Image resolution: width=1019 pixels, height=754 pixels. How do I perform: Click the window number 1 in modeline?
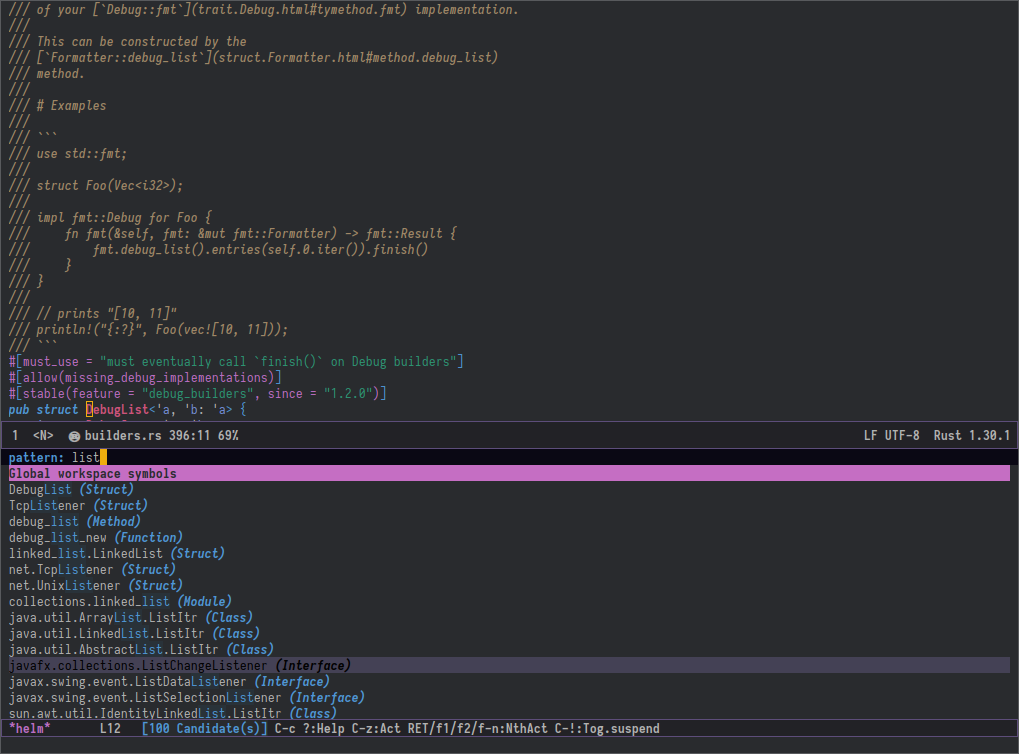tap(15, 436)
